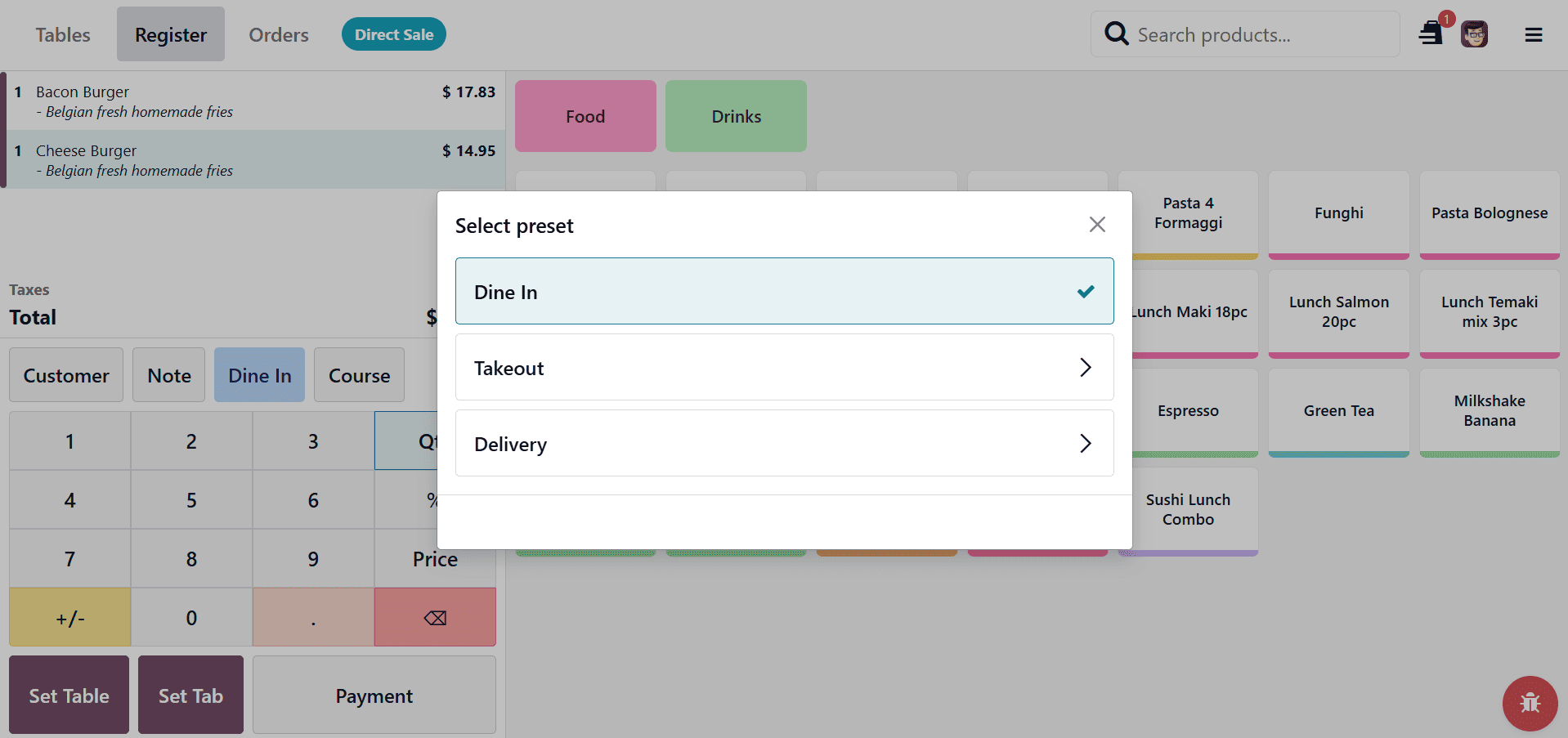Image resolution: width=1568 pixels, height=738 pixels.
Task: Open the pending orders icon with badge
Action: tap(1431, 34)
